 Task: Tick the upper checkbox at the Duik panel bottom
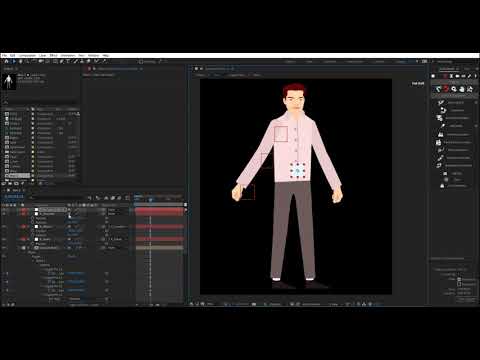(x=459, y=279)
